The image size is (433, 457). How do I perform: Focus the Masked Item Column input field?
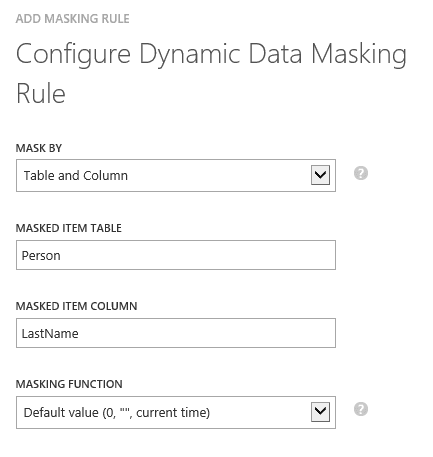click(176, 333)
